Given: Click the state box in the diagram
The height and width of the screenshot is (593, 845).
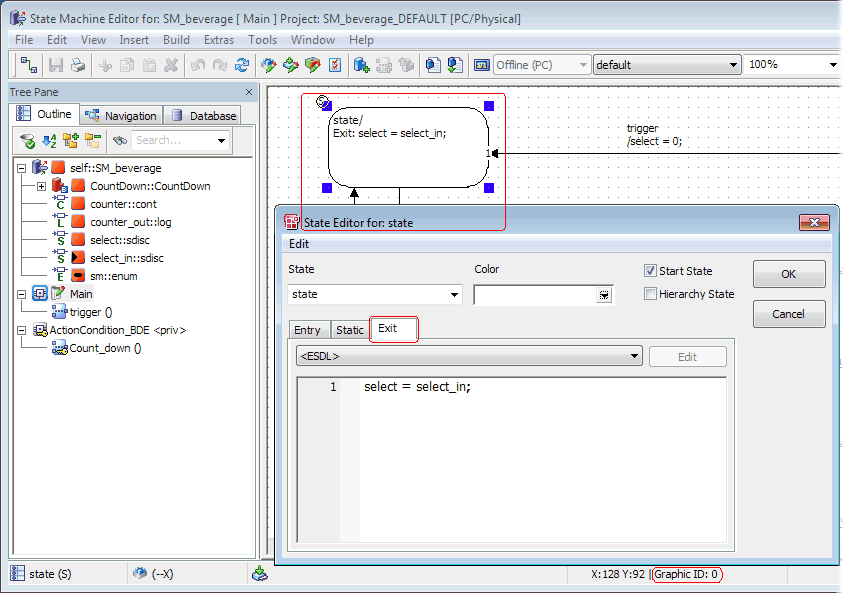Looking at the screenshot, I should pos(408,147).
